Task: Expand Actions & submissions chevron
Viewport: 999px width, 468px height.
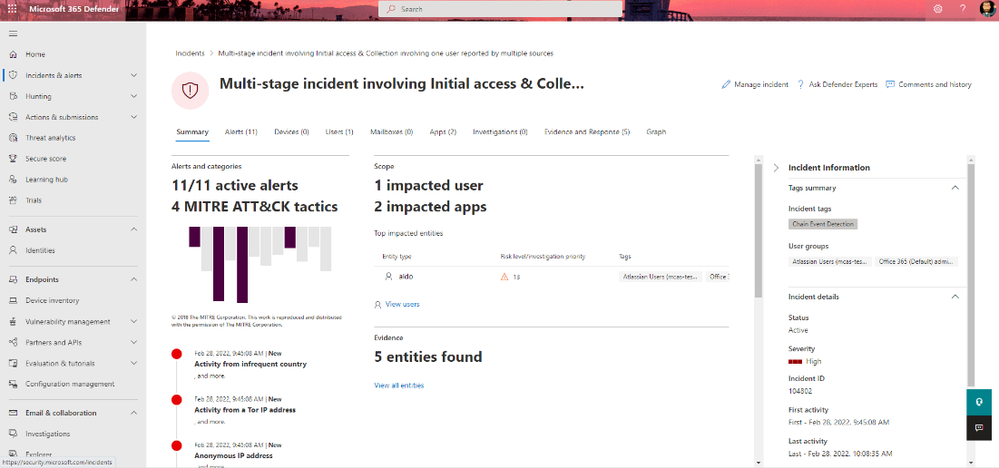Action: 134,117
